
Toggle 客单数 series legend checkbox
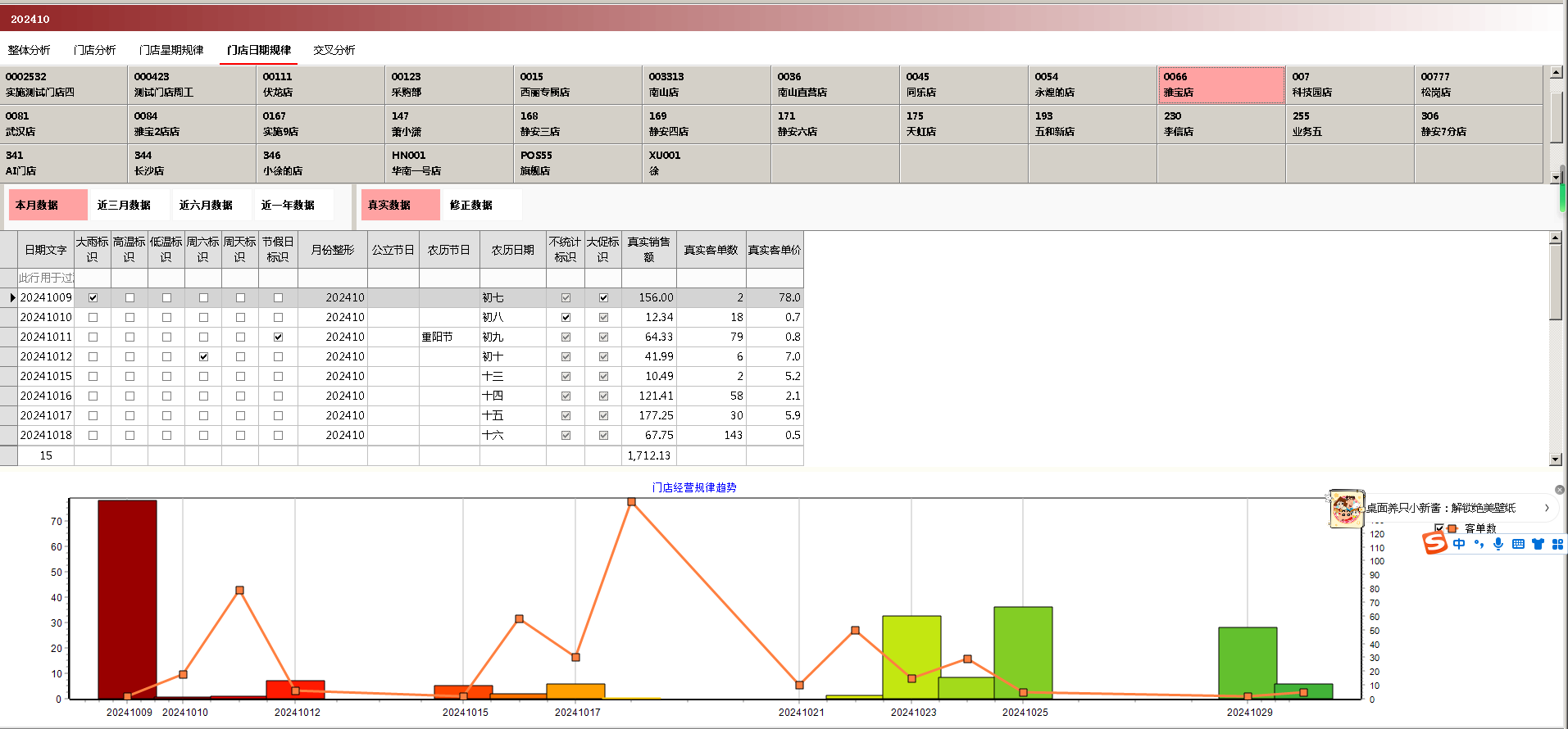(x=1439, y=528)
